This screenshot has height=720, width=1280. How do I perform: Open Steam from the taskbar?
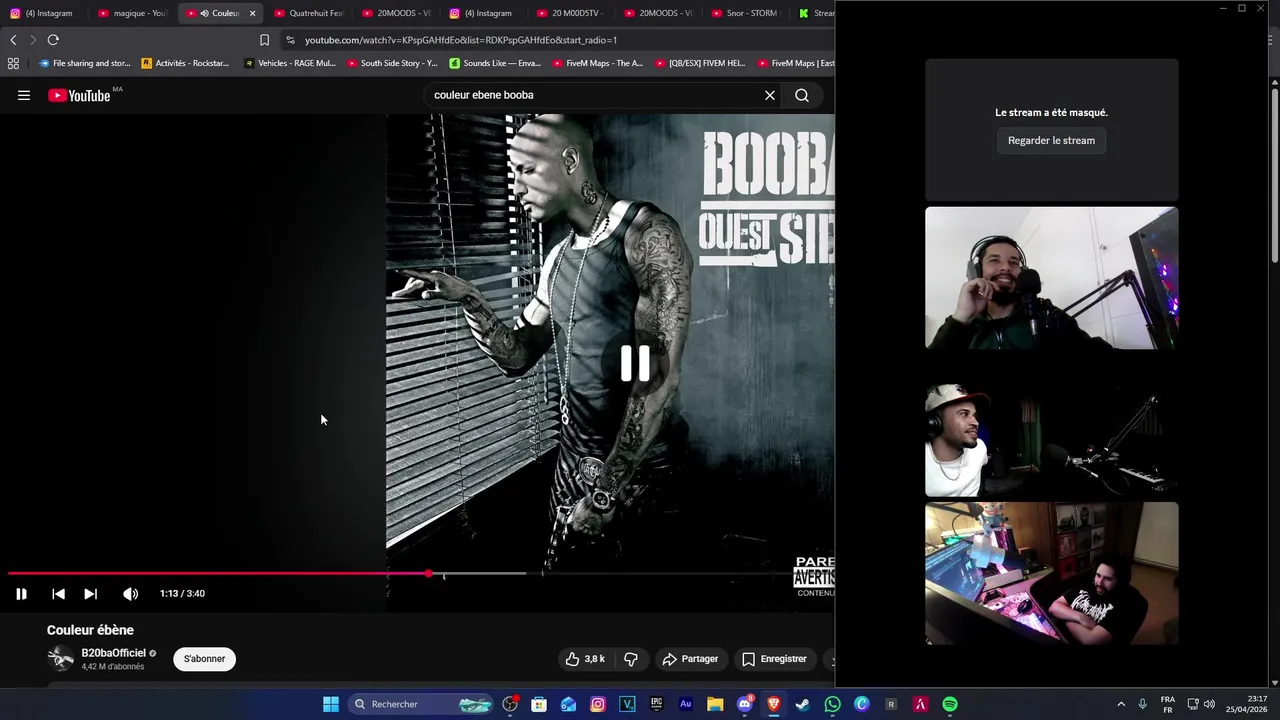point(803,704)
